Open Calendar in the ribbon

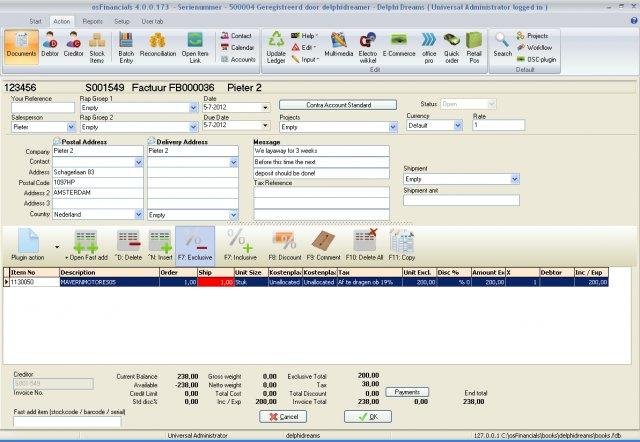[238, 47]
